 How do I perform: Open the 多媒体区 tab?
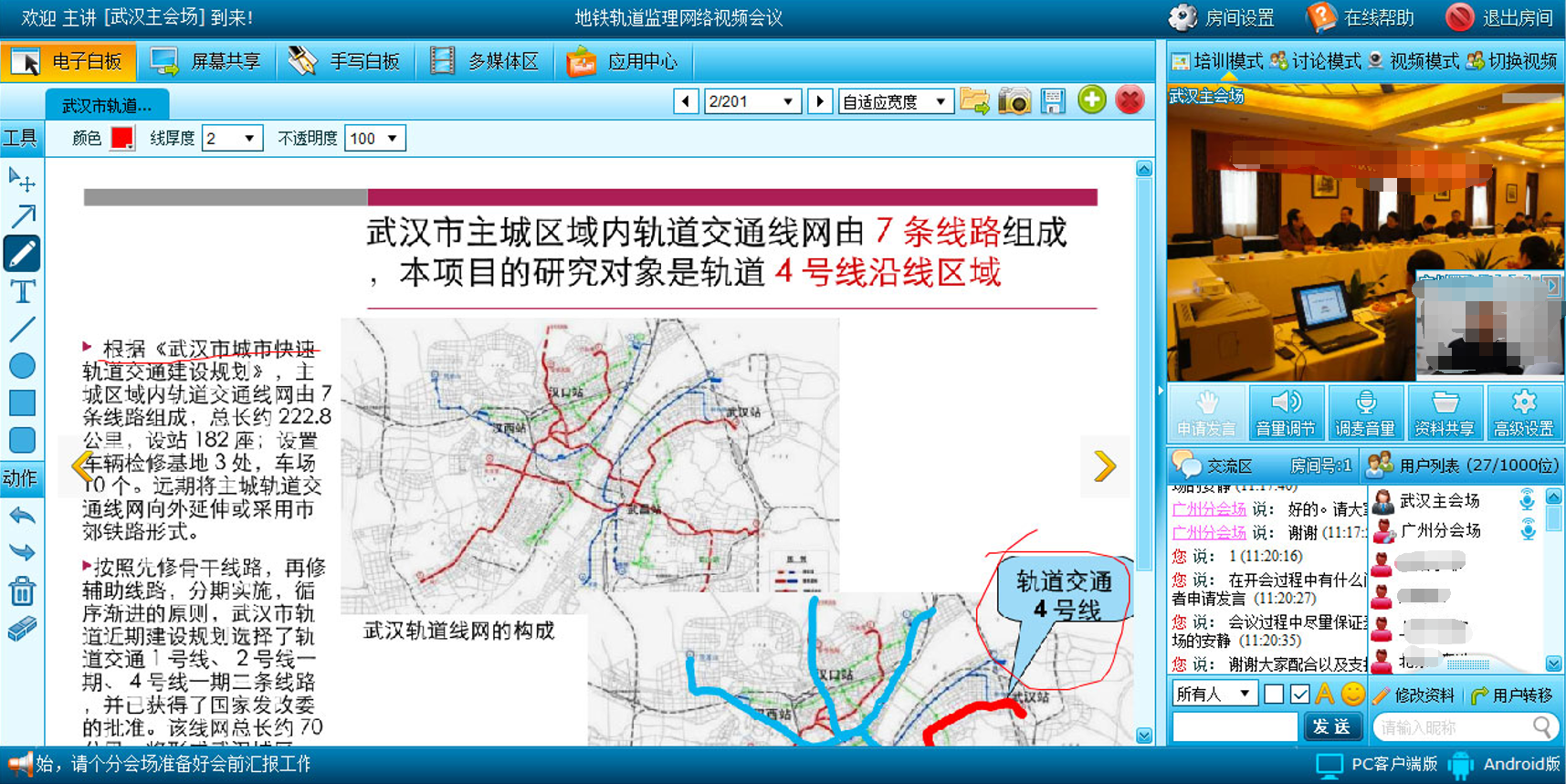coord(485,61)
